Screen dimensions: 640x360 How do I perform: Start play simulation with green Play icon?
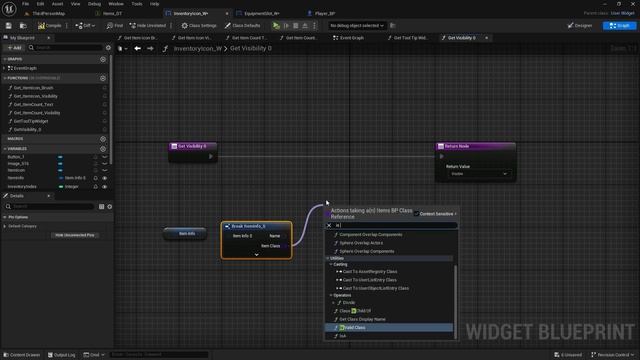click(276, 26)
